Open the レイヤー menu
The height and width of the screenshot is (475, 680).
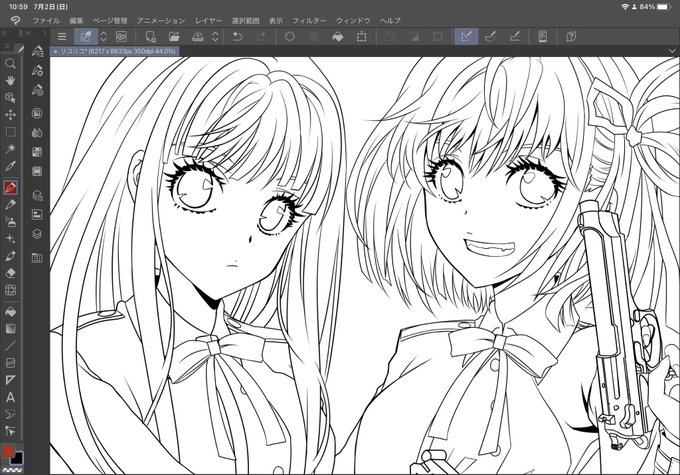(x=208, y=20)
